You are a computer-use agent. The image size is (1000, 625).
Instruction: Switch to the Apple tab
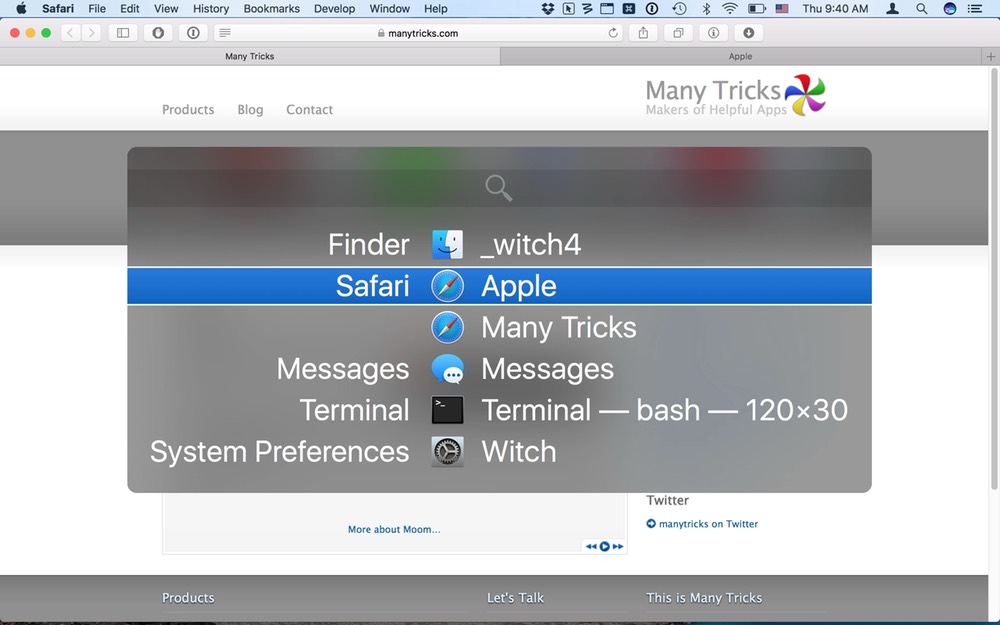coord(740,57)
